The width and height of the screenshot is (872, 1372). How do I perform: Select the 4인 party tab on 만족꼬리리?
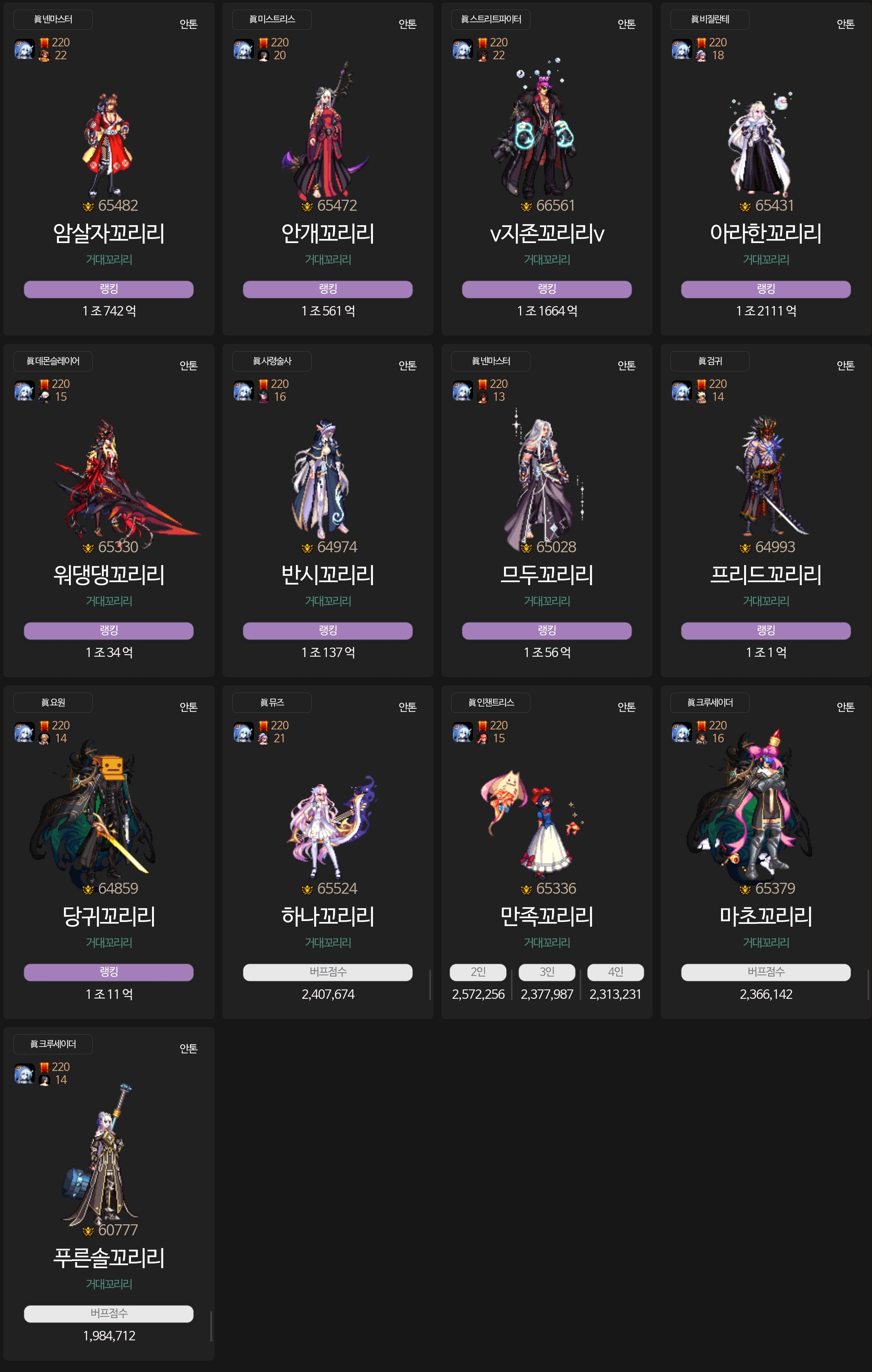[x=616, y=972]
